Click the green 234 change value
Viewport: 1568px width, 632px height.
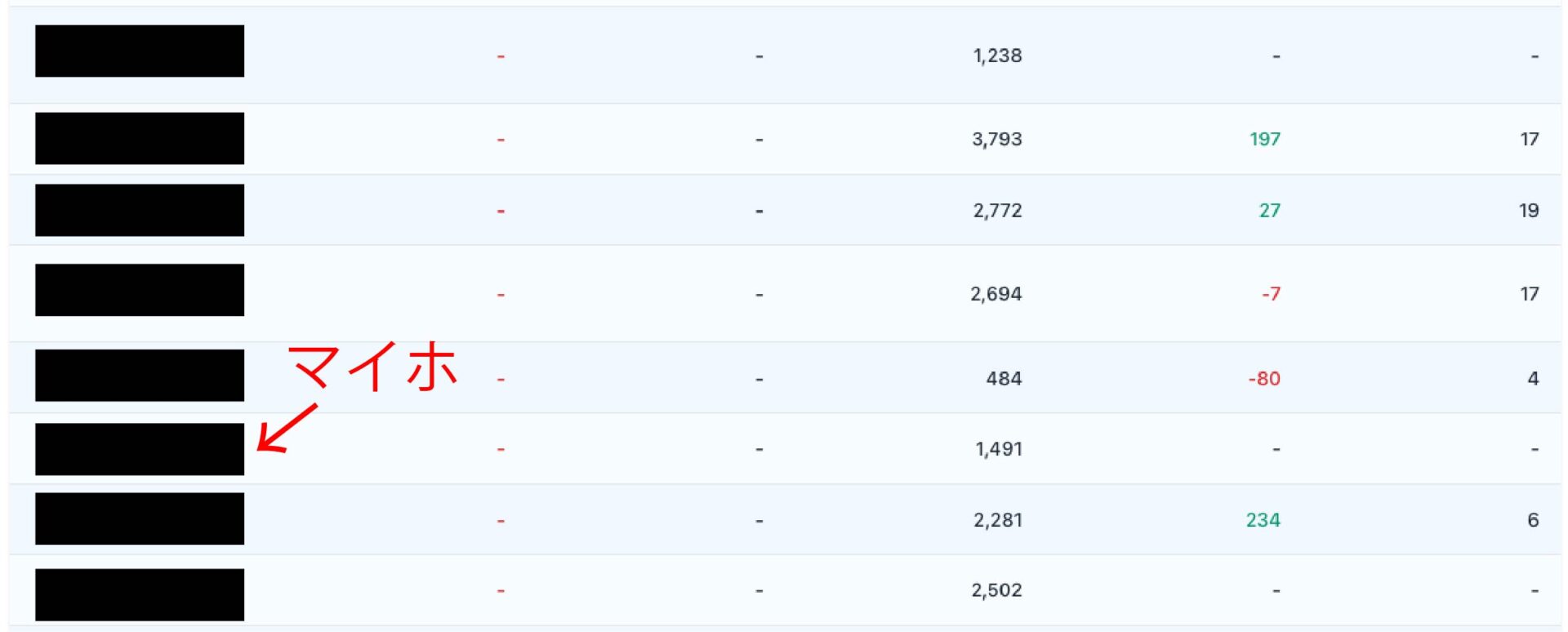pyautogui.click(x=1263, y=520)
